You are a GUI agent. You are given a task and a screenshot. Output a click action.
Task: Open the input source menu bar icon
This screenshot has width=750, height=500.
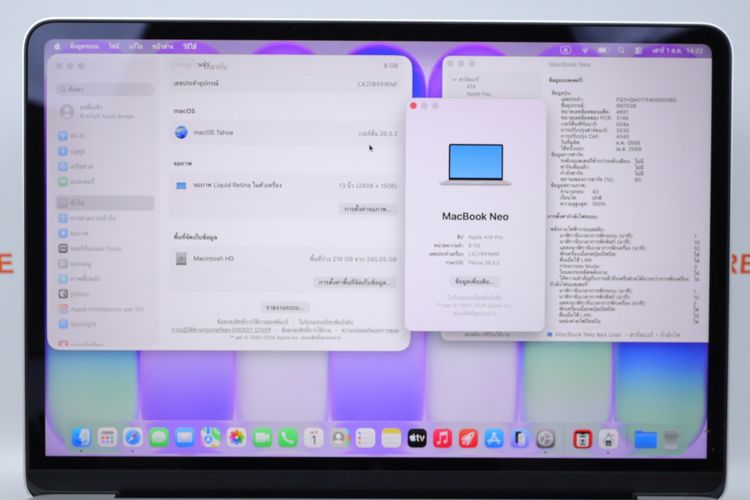565,50
